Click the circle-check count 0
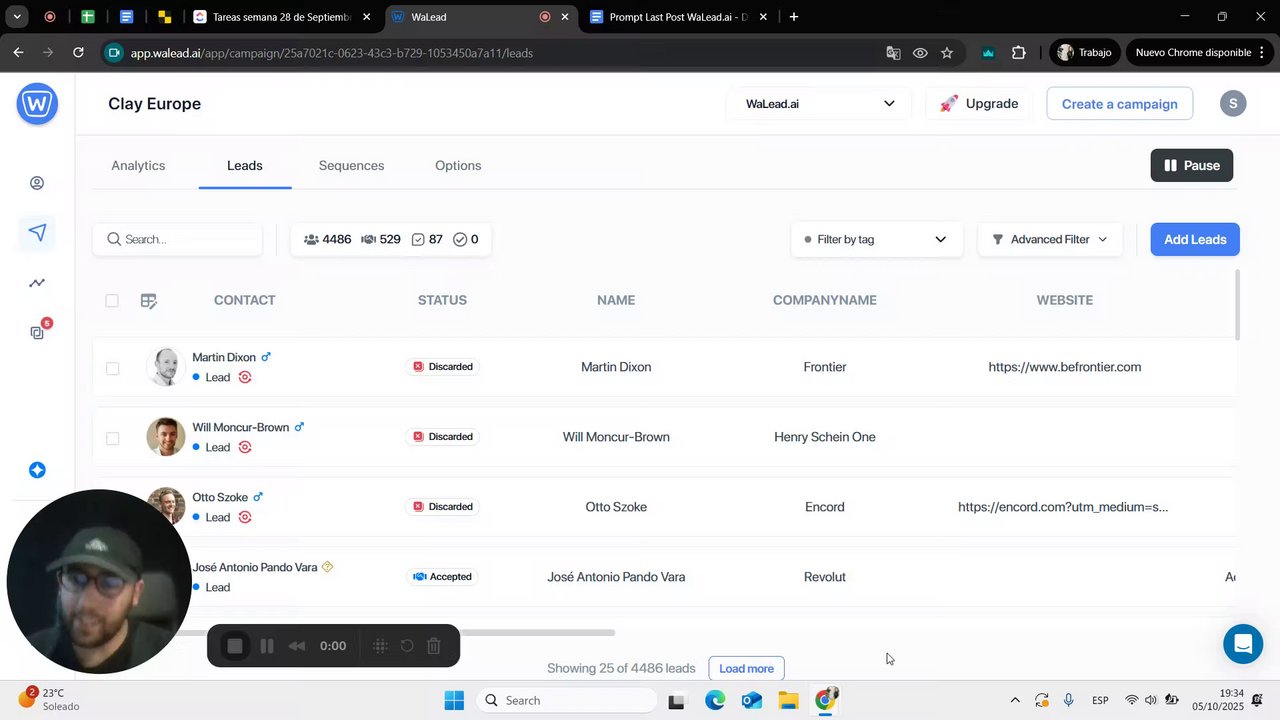The image size is (1280, 720). [466, 239]
